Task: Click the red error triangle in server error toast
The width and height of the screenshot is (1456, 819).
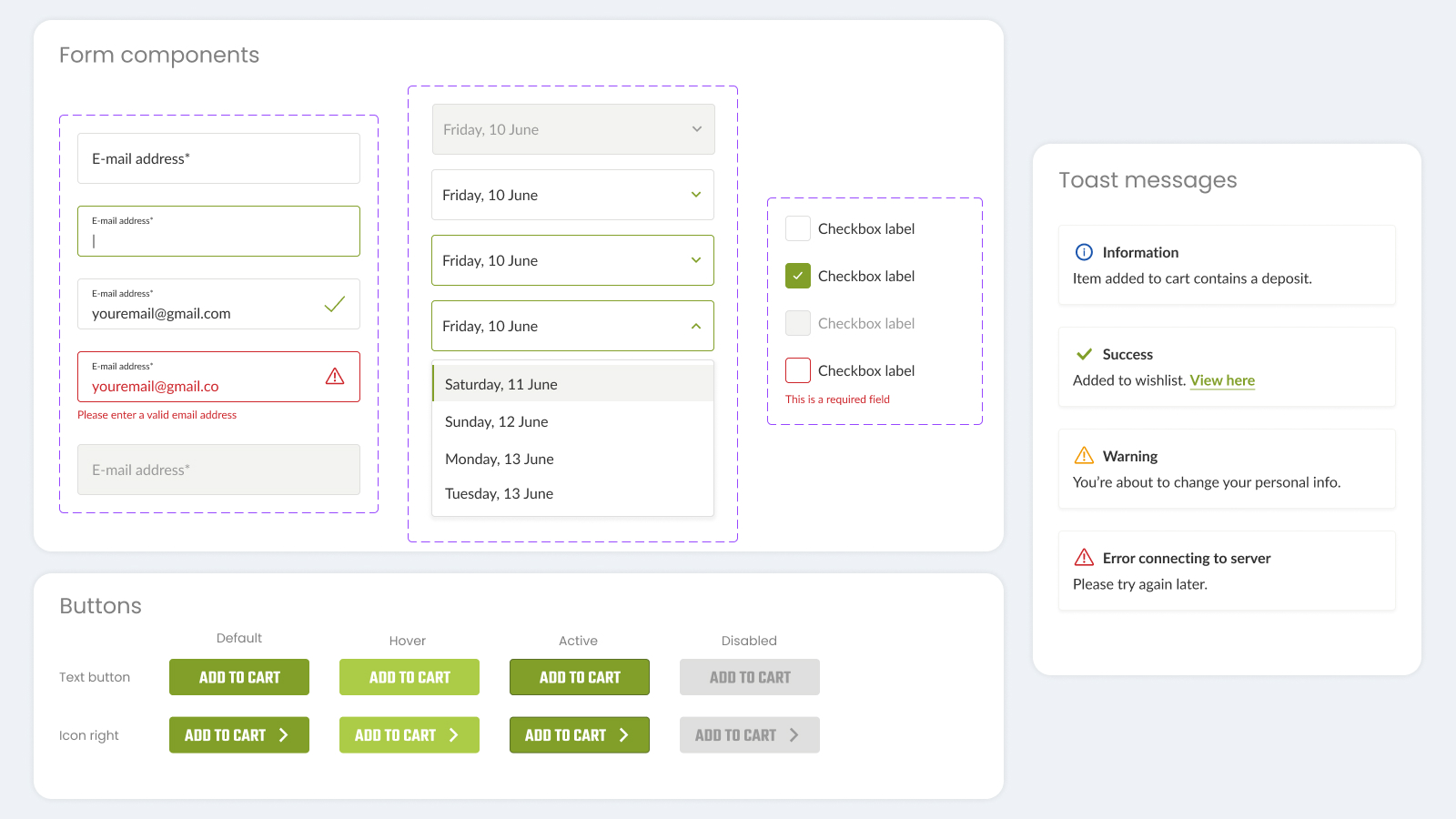Action: click(1084, 558)
